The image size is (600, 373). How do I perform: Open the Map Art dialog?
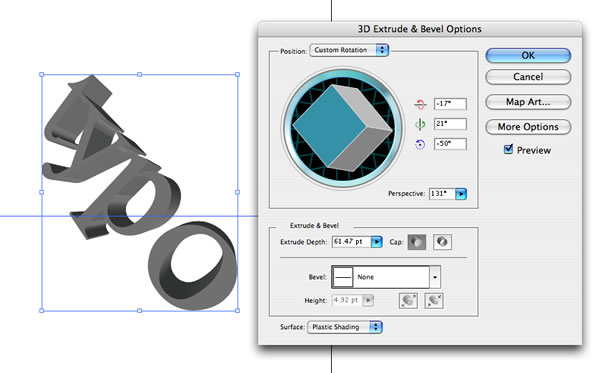[528, 102]
